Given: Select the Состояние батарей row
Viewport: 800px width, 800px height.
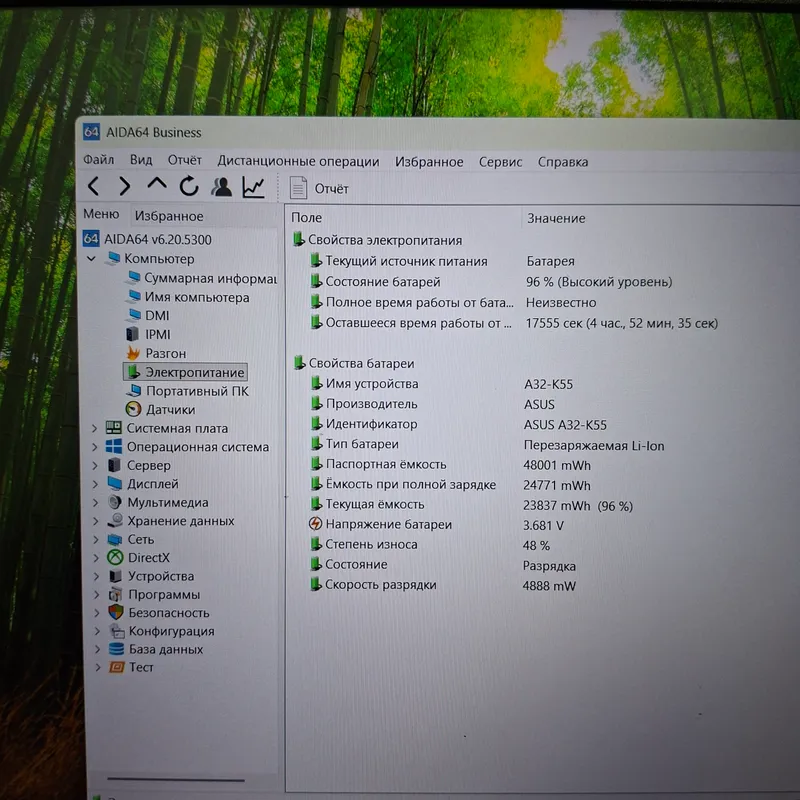Looking at the screenshot, I should [491, 282].
